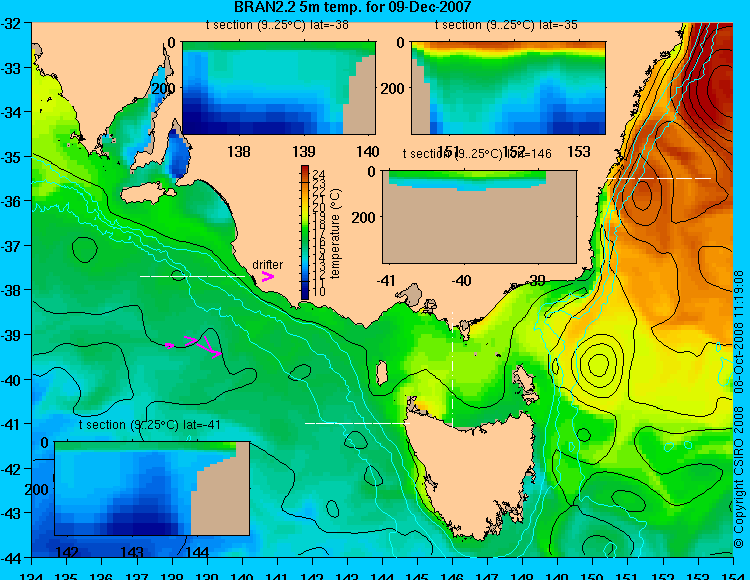Click the "t section (9..25°C) lat=-38" heading
This screenshot has width=750, height=580.
pos(277,25)
